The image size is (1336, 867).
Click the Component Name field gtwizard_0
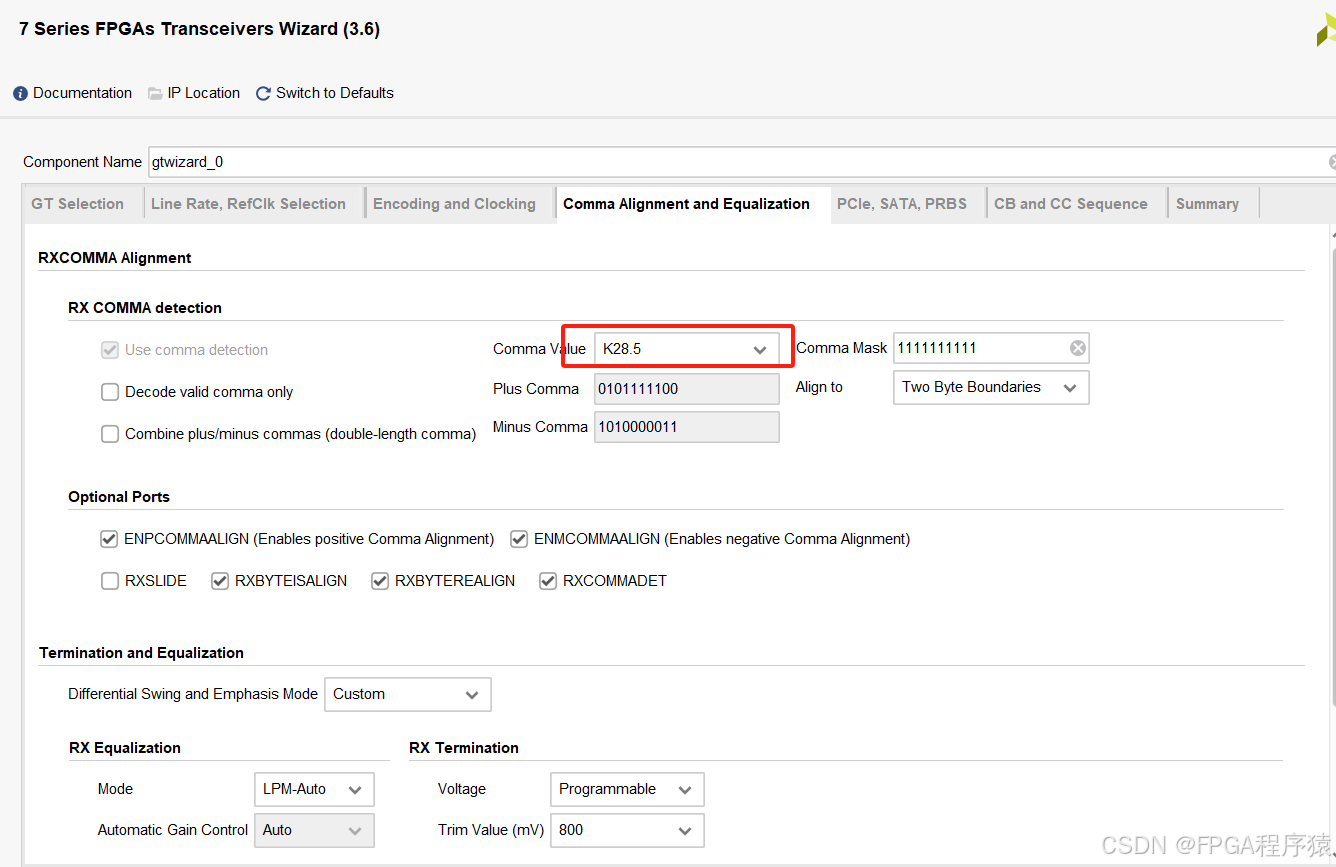[740, 162]
